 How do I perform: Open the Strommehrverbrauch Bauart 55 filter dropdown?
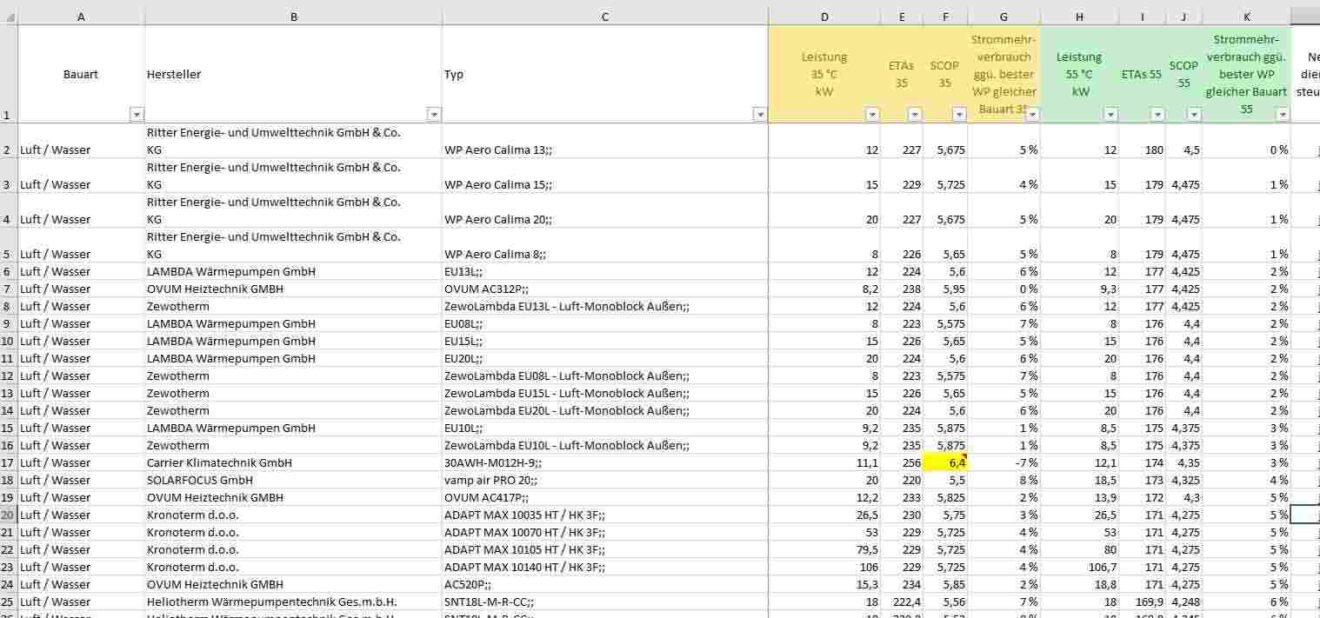[1283, 115]
